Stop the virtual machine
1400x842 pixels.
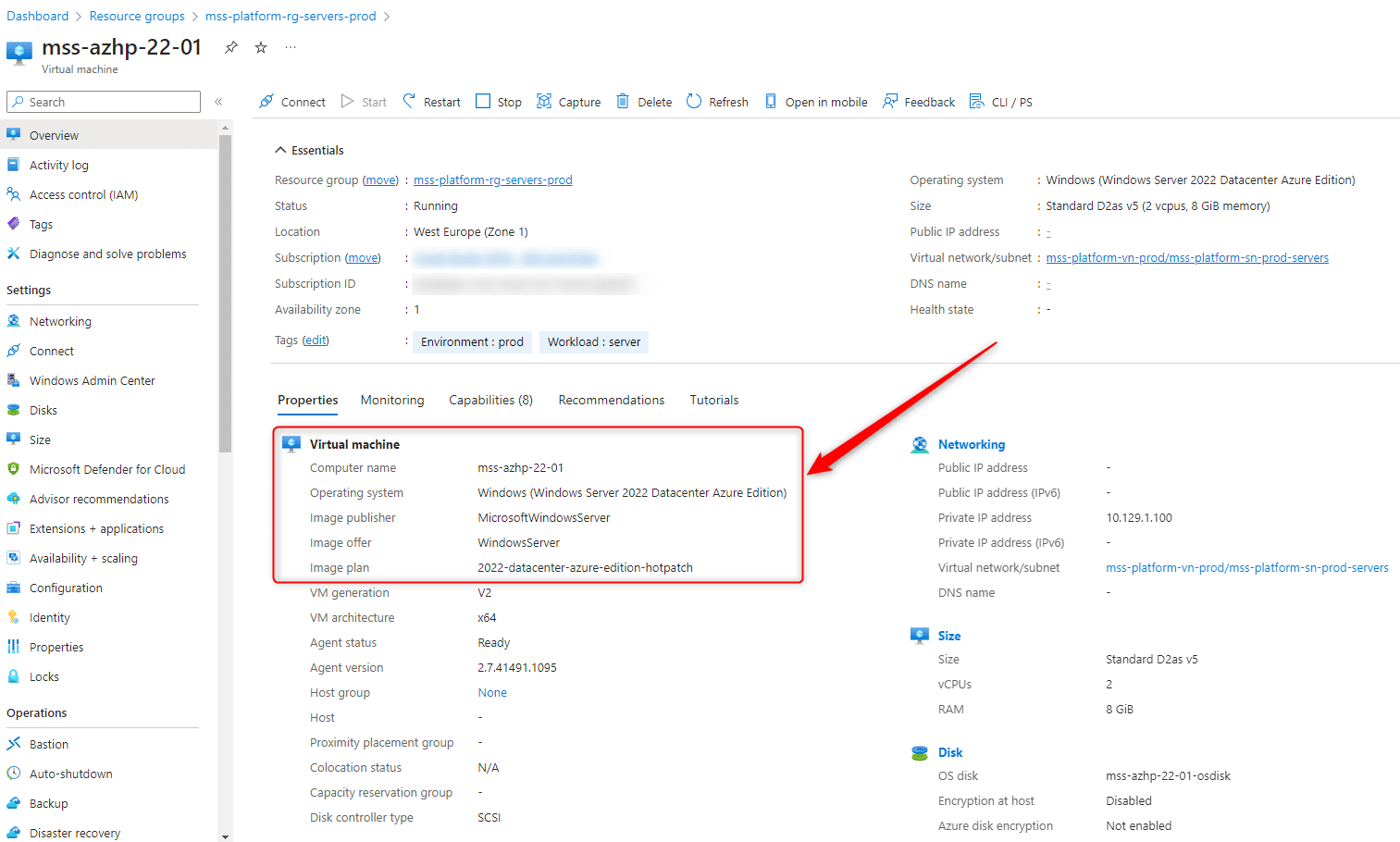tap(499, 102)
